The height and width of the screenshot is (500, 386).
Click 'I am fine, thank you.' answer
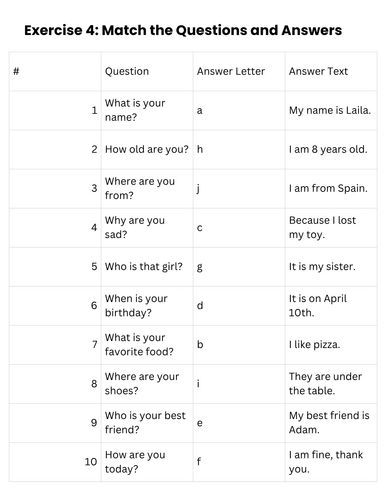326,462
